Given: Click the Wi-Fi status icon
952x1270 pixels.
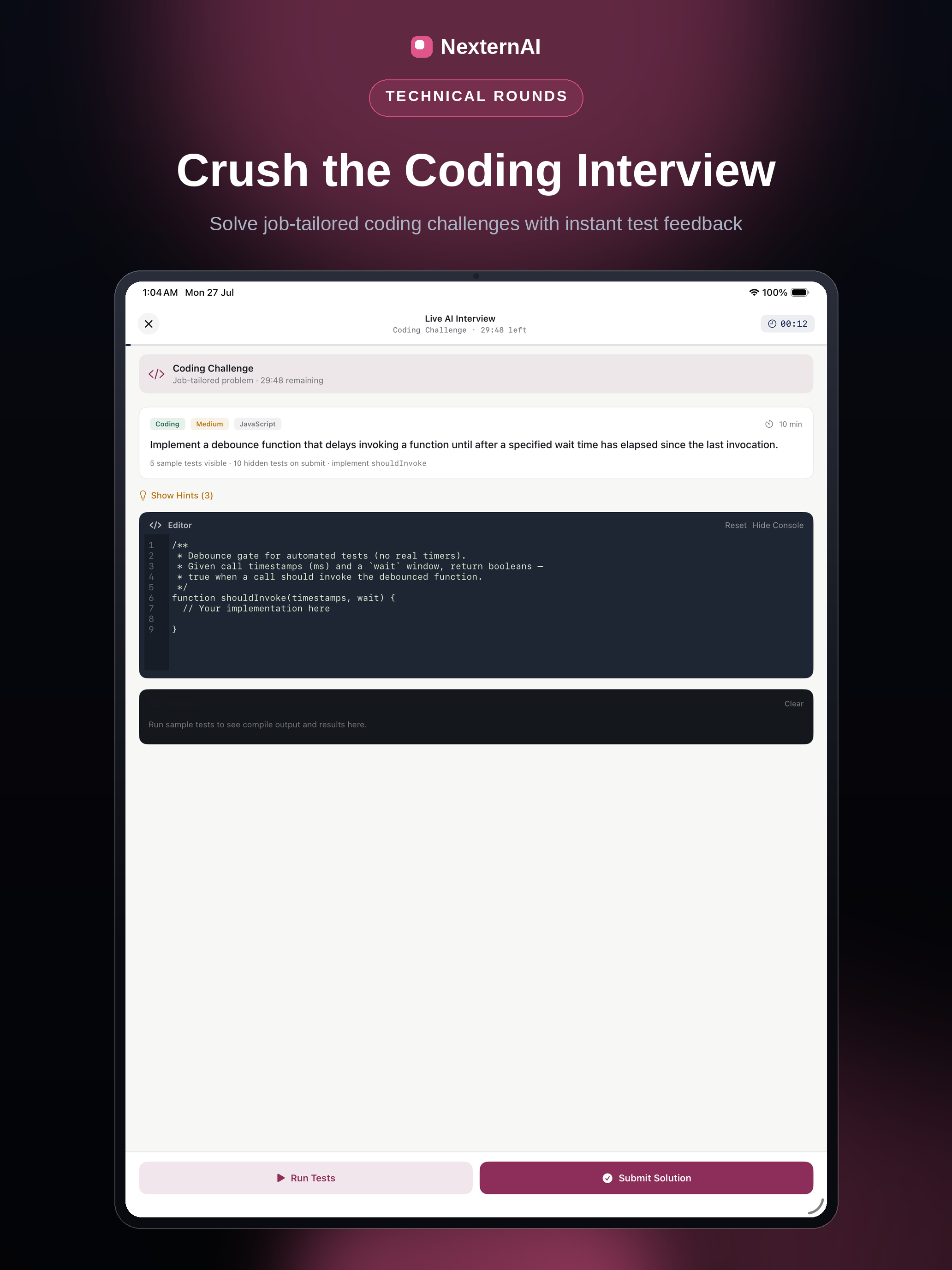Looking at the screenshot, I should tap(754, 292).
